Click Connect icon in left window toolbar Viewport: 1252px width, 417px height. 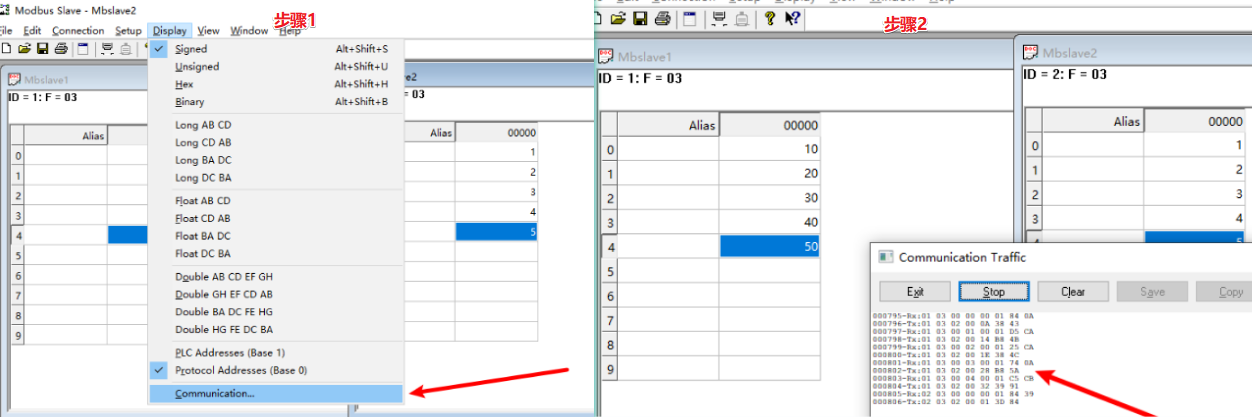point(106,48)
